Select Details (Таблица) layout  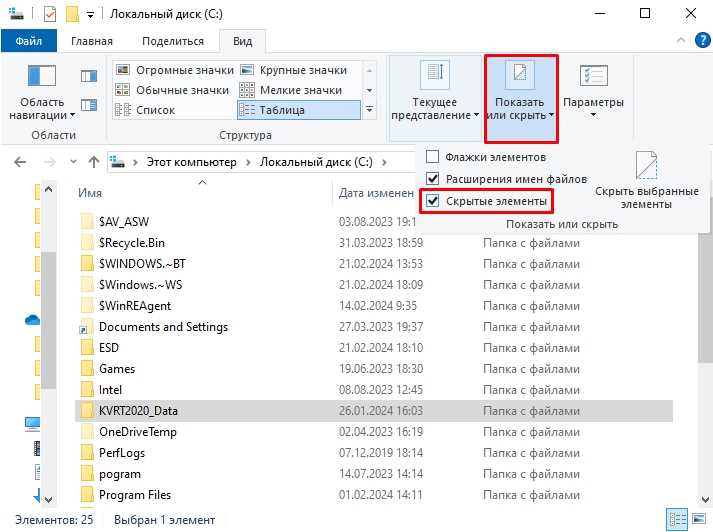coord(299,110)
